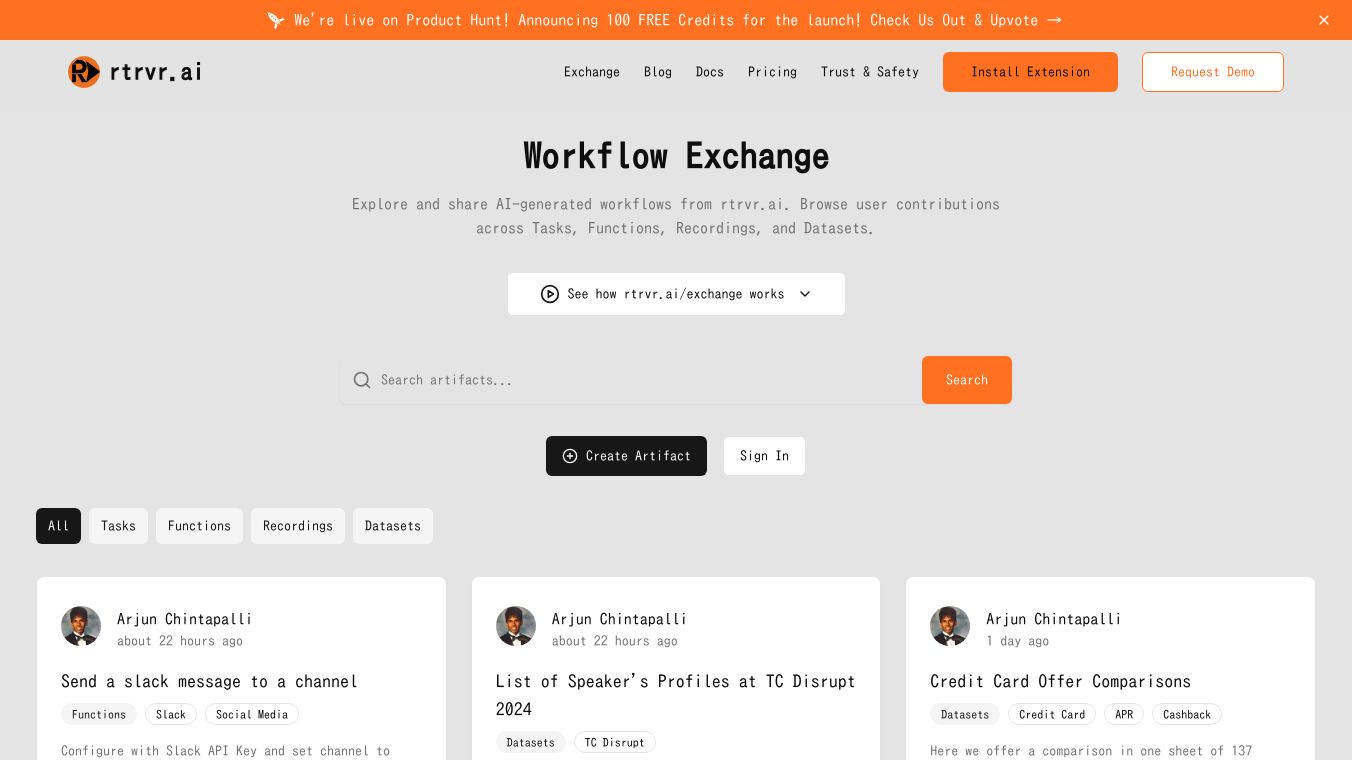1352x760 pixels.
Task: Open Docs in the navigation bar
Action: [710, 72]
